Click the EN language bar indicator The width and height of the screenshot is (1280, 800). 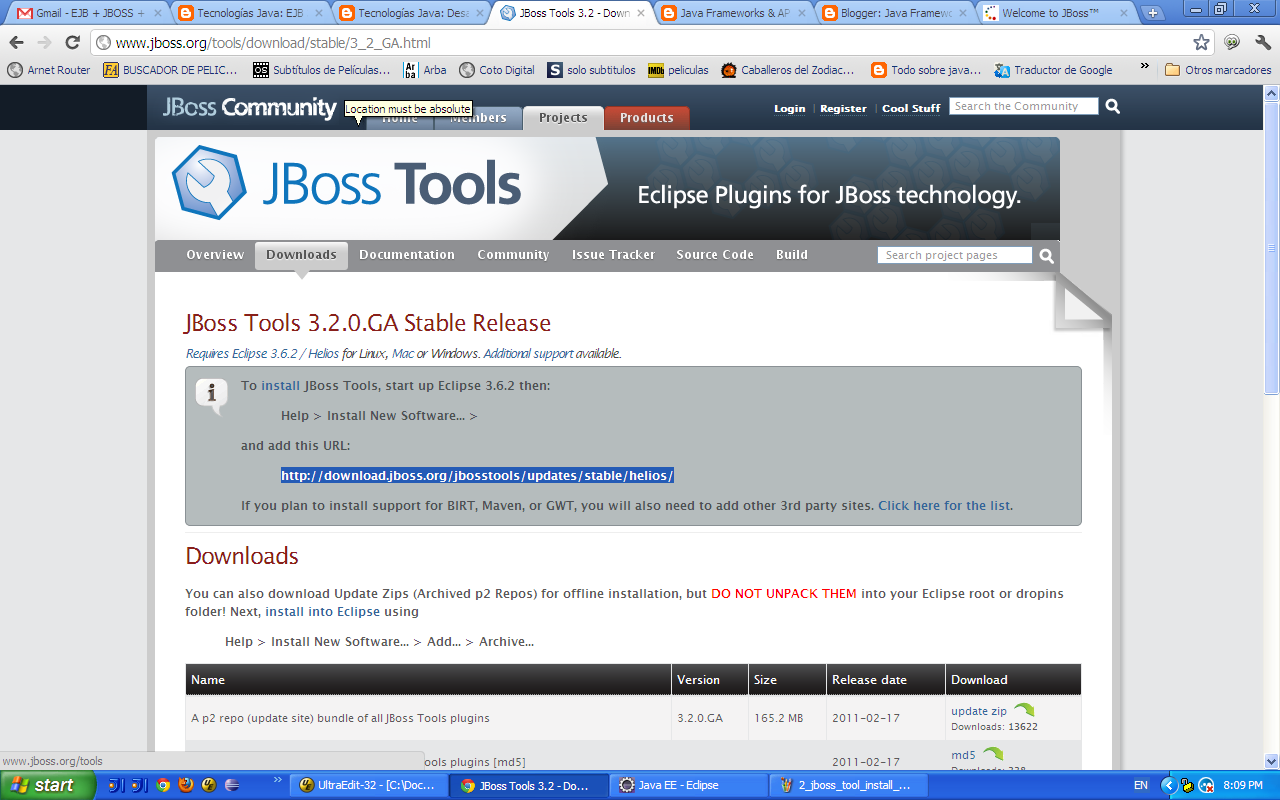[x=1141, y=786]
